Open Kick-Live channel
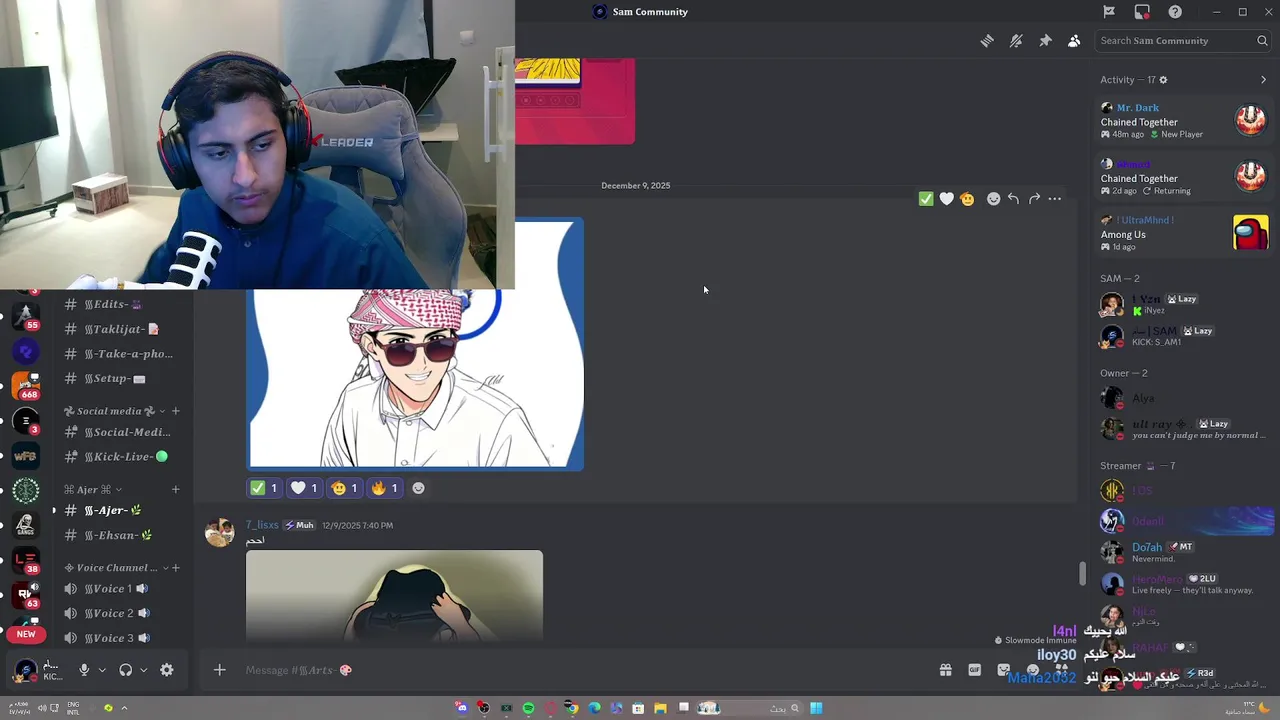 pyautogui.click(x=118, y=457)
